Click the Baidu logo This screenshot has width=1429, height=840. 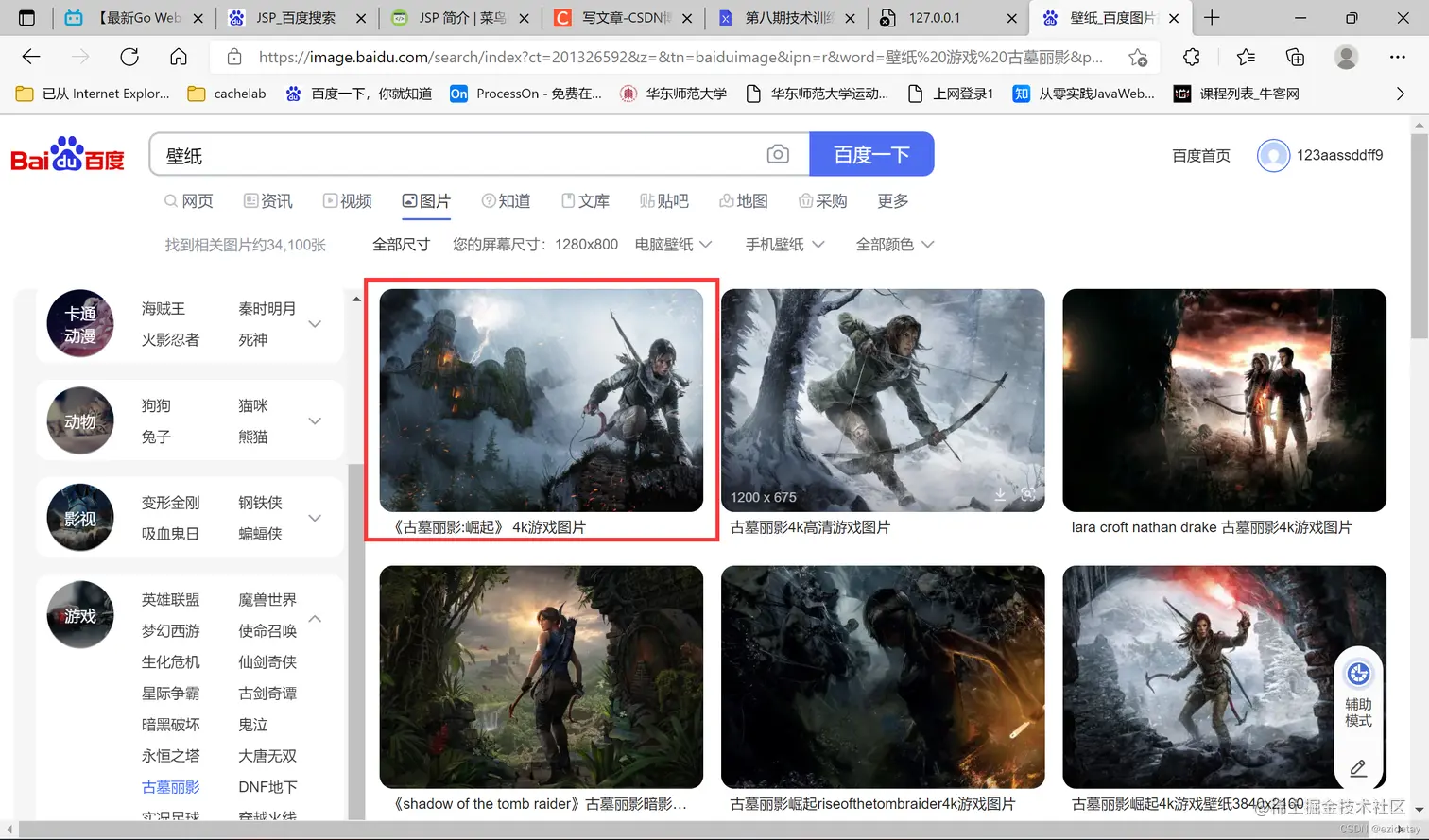[x=67, y=155]
